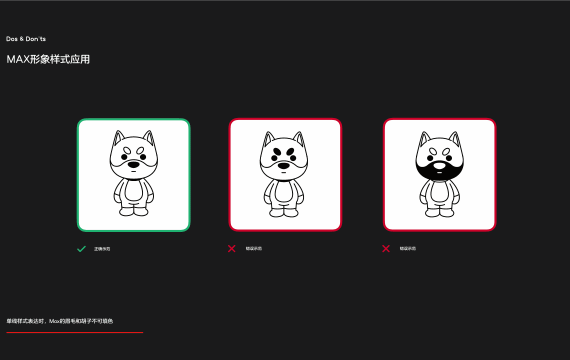Click the belly of the middle dog

click(x=284, y=191)
